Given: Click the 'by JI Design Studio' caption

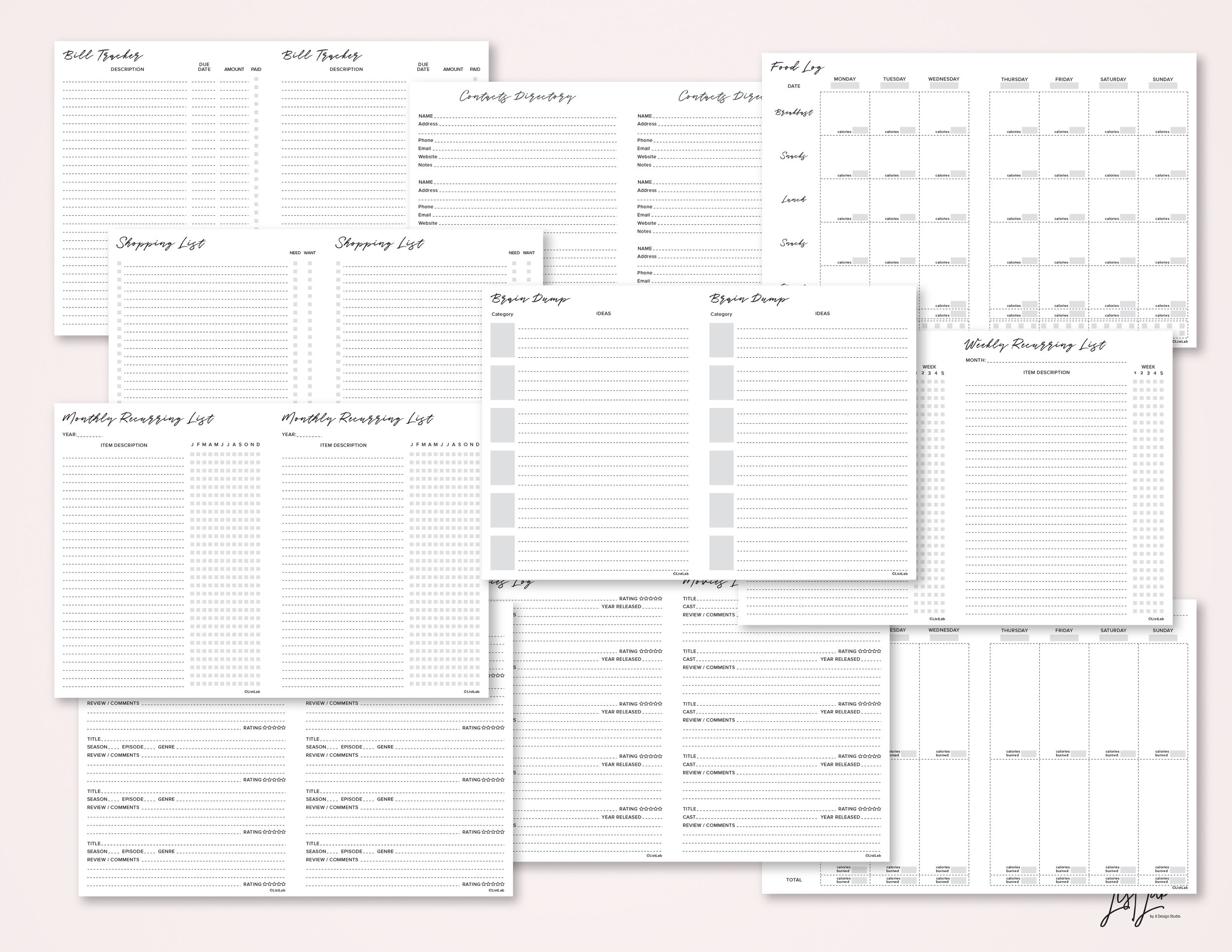Looking at the screenshot, I should click(1165, 917).
